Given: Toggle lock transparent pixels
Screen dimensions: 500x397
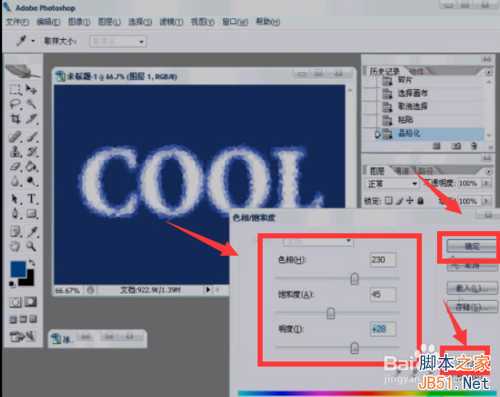Looking at the screenshot, I should (388, 201).
